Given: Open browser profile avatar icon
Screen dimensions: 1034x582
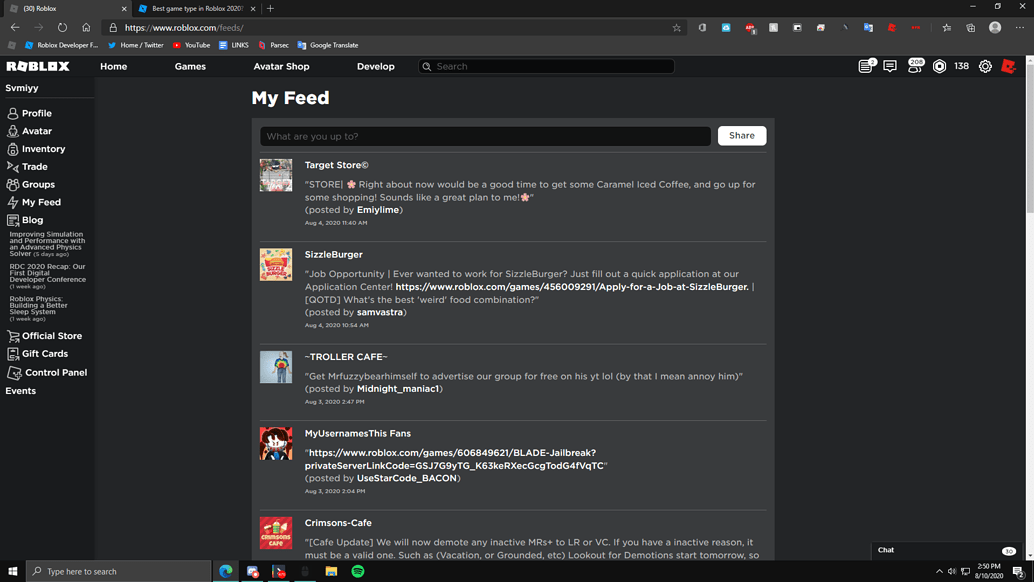Looking at the screenshot, I should 994,27.
